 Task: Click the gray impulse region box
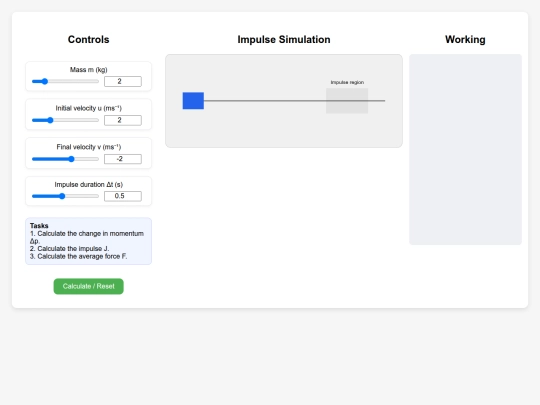click(x=347, y=101)
